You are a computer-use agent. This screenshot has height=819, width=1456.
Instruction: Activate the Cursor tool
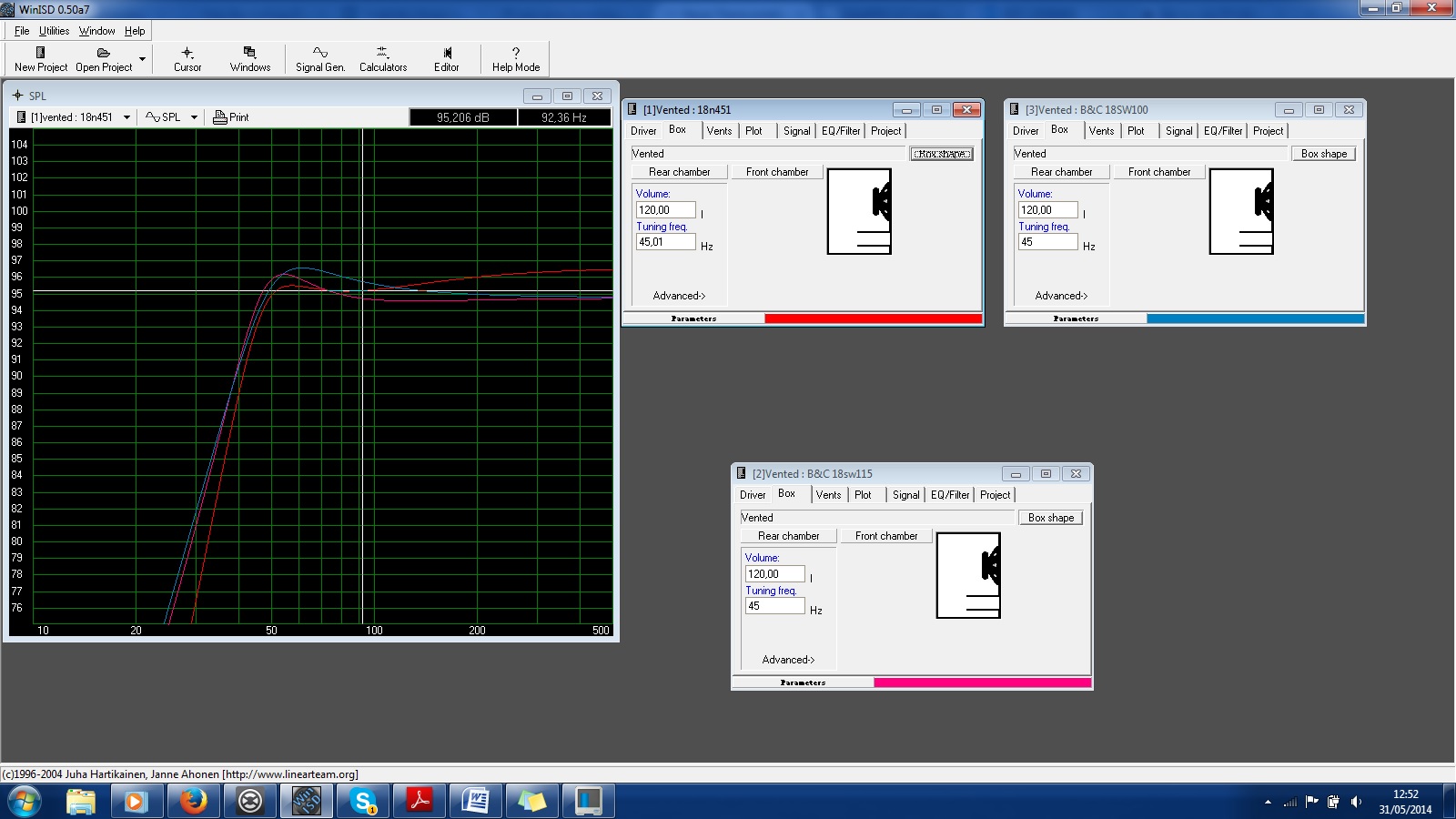point(187,58)
